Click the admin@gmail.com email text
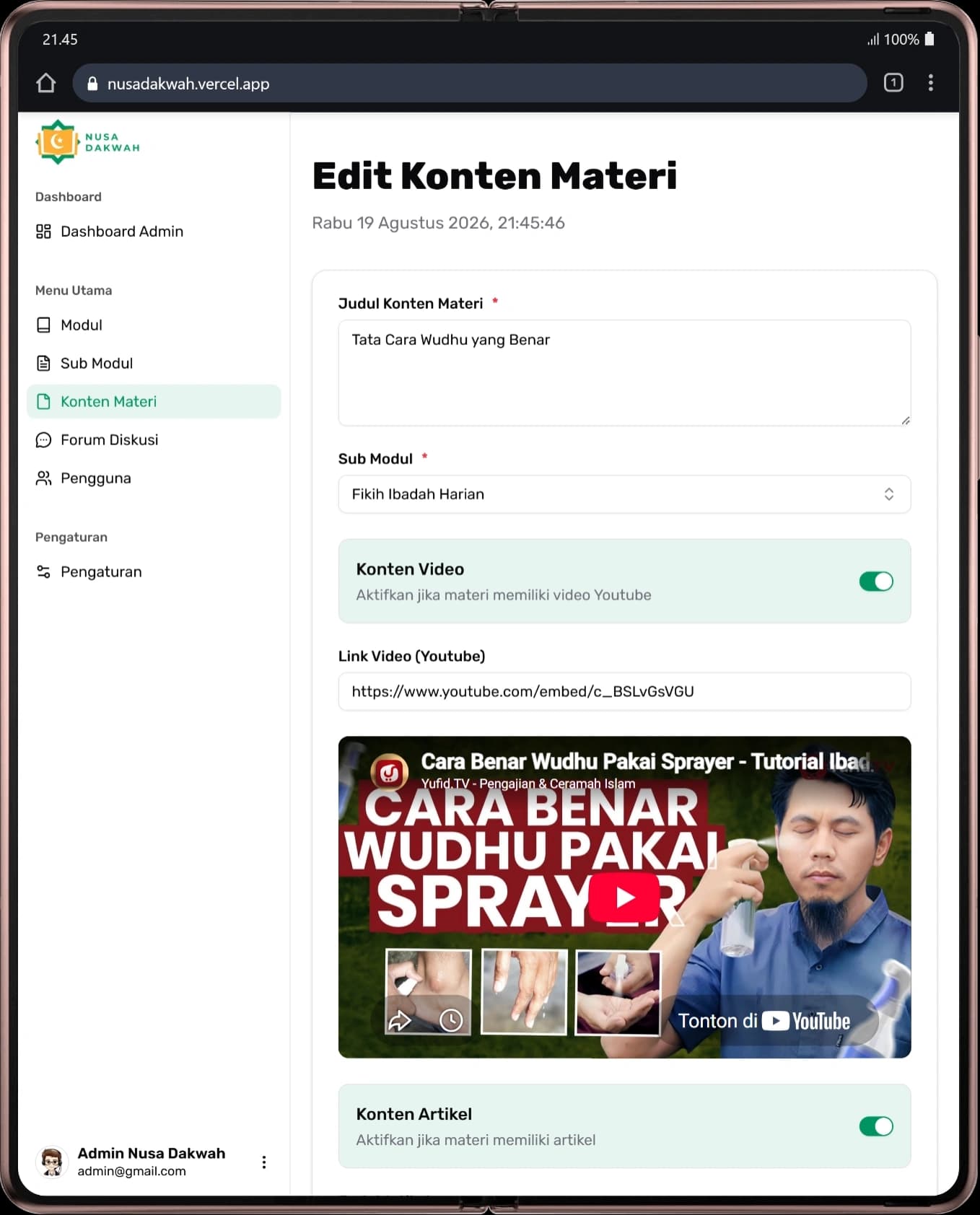The height and width of the screenshot is (1215, 980). (x=132, y=1172)
